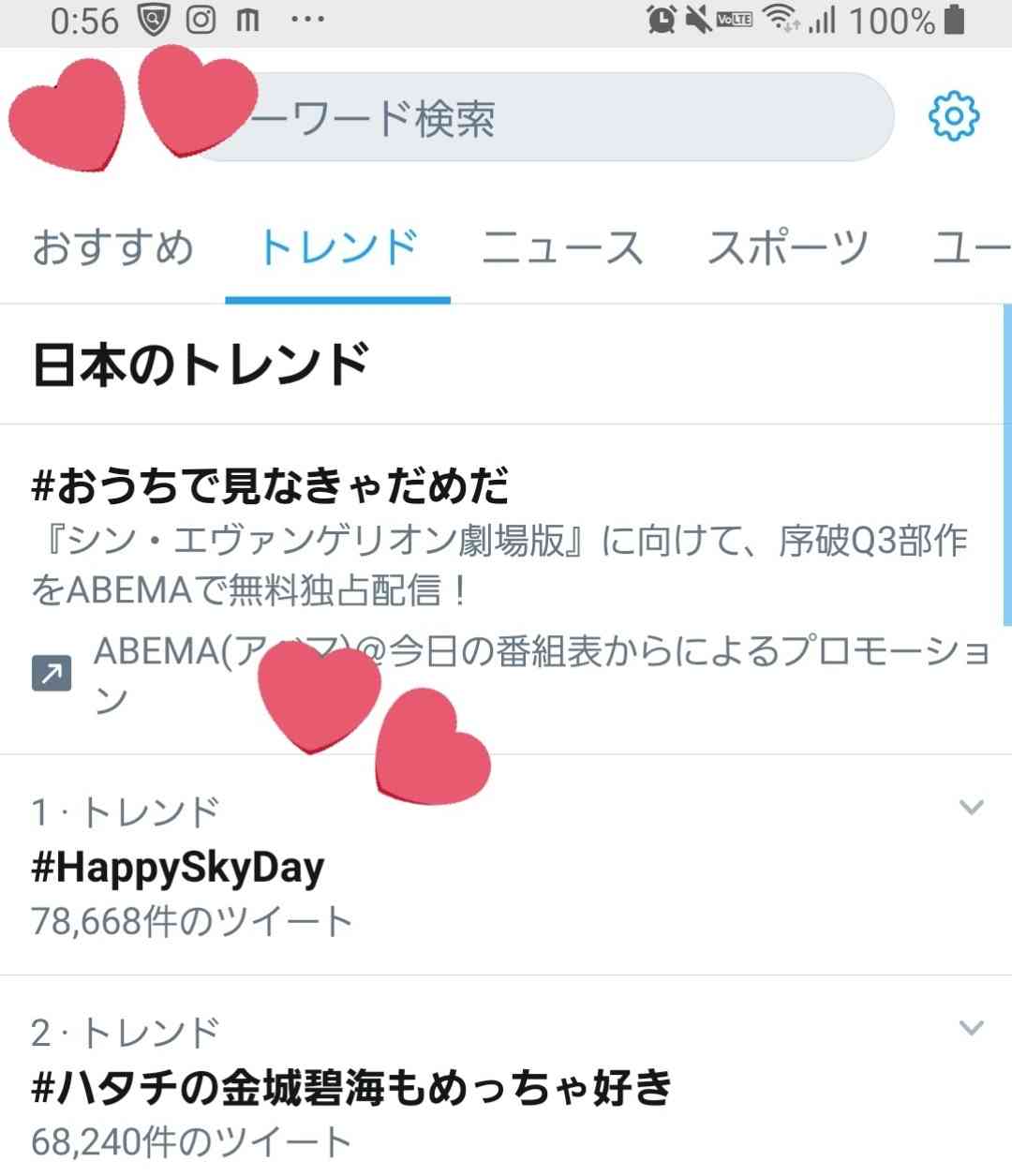
Task: Select the トレンド tab
Action: click(337, 248)
